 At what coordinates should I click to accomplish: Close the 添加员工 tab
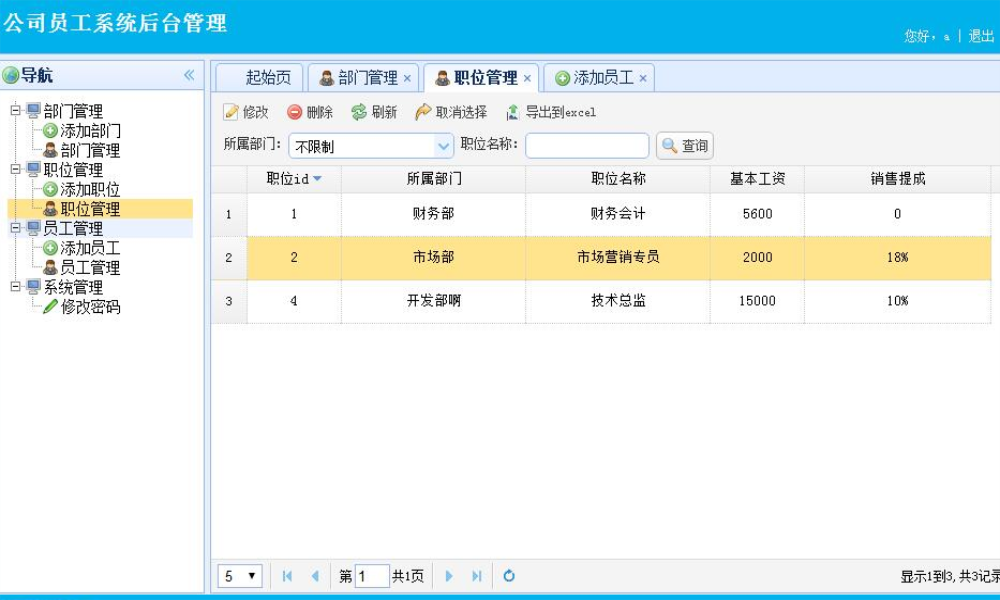643,79
